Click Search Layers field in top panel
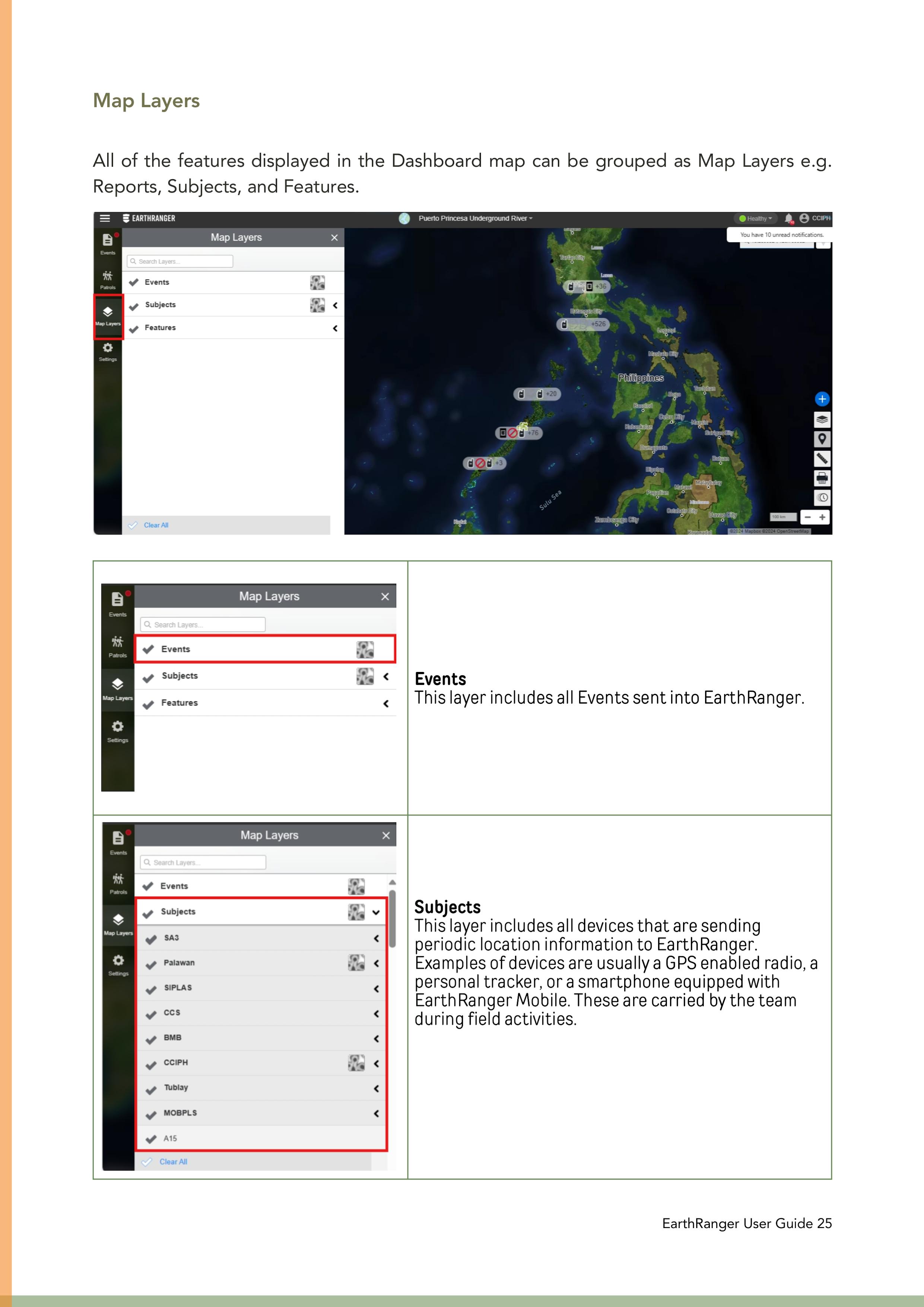The width and height of the screenshot is (924, 1307). [x=181, y=261]
